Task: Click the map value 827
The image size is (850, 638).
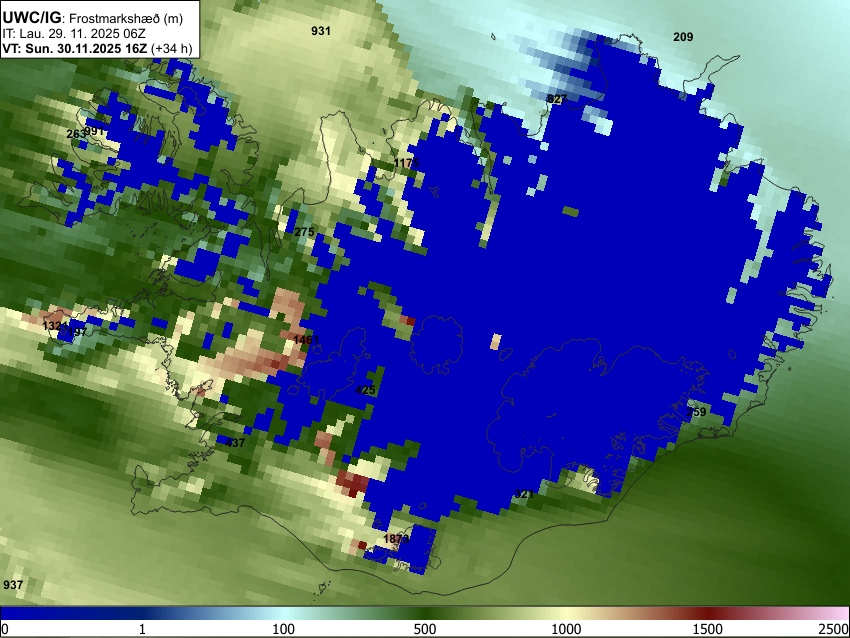Action: pyautogui.click(x=557, y=99)
